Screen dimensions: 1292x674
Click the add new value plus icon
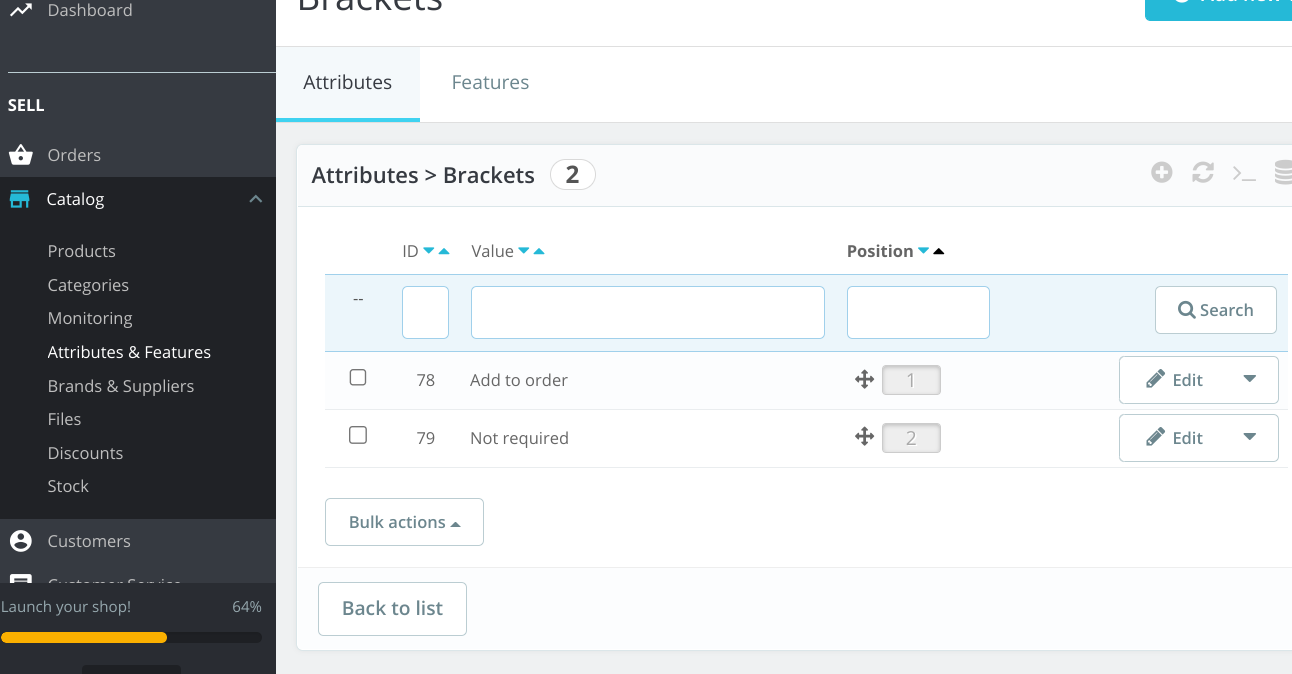pyautogui.click(x=1161, y=173)
